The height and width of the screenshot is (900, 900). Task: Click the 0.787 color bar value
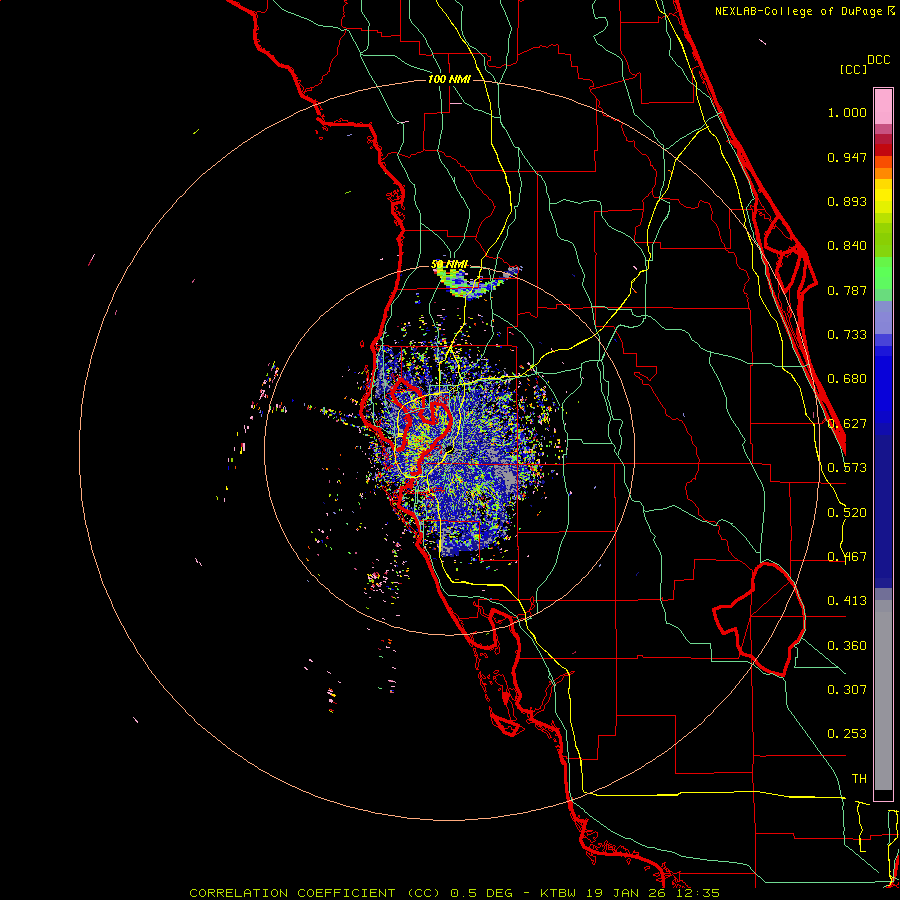point(847,290)
